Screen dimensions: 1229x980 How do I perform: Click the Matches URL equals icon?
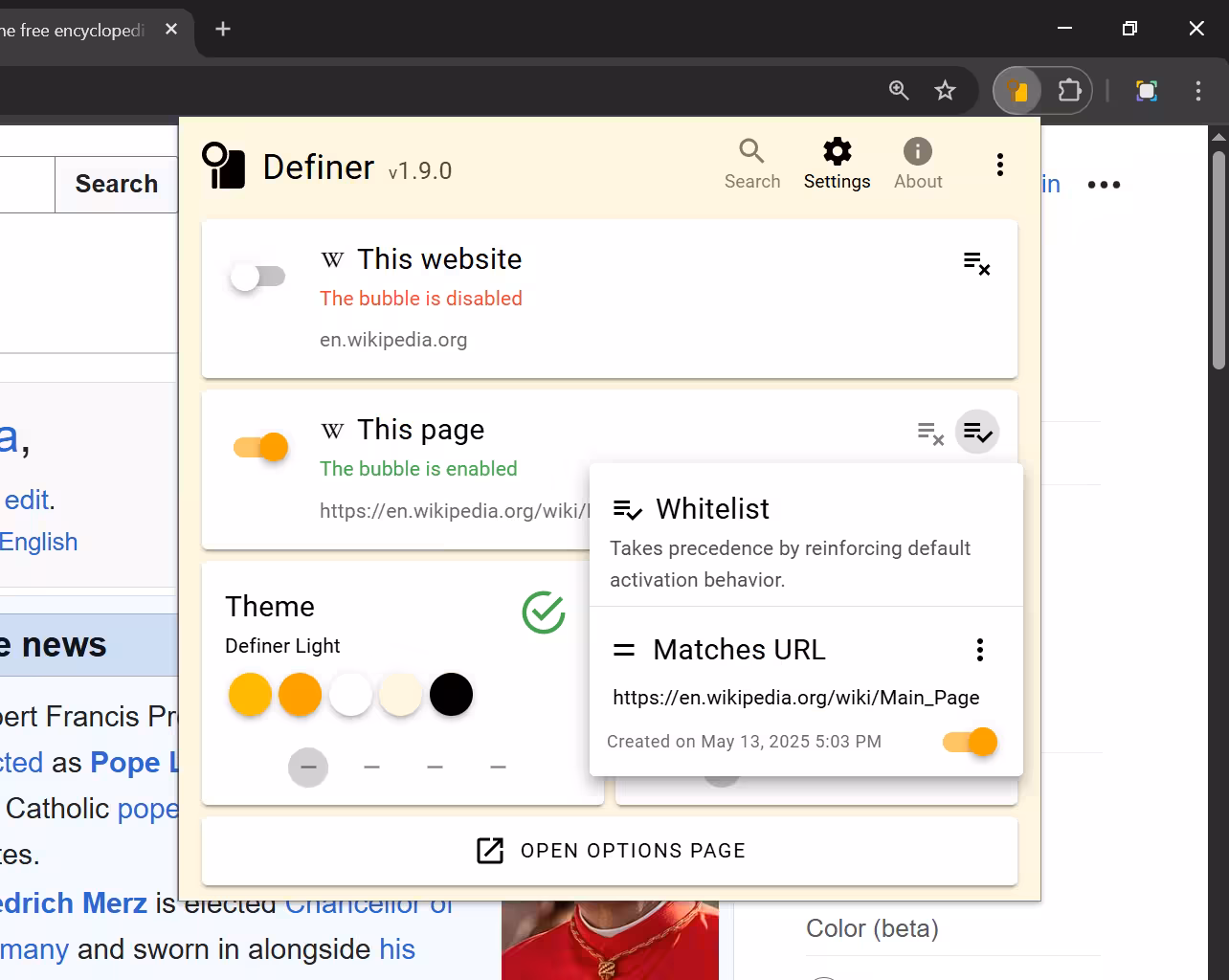[x=624, y=650]
